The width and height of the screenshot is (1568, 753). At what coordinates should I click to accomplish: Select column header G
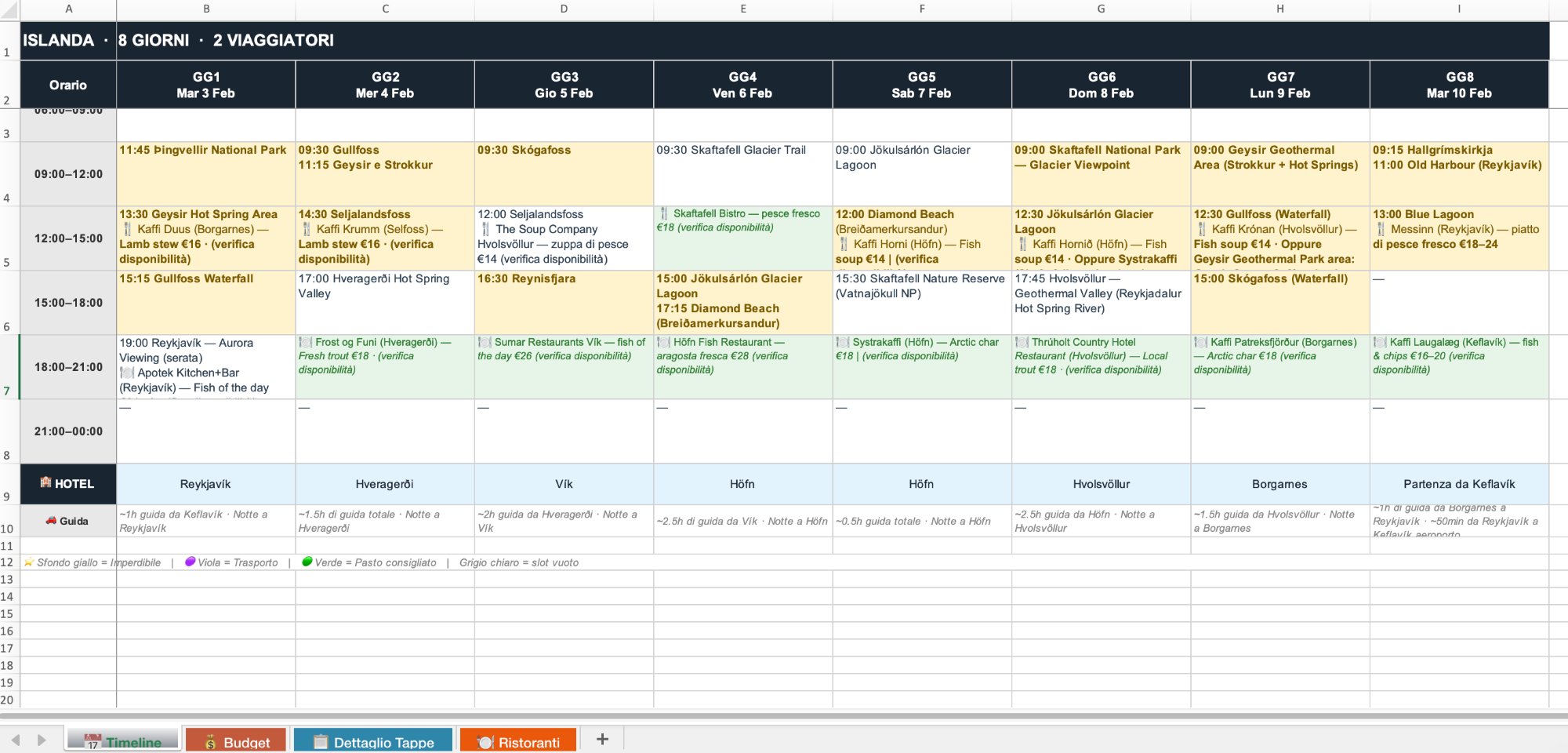click(1100, 9)
